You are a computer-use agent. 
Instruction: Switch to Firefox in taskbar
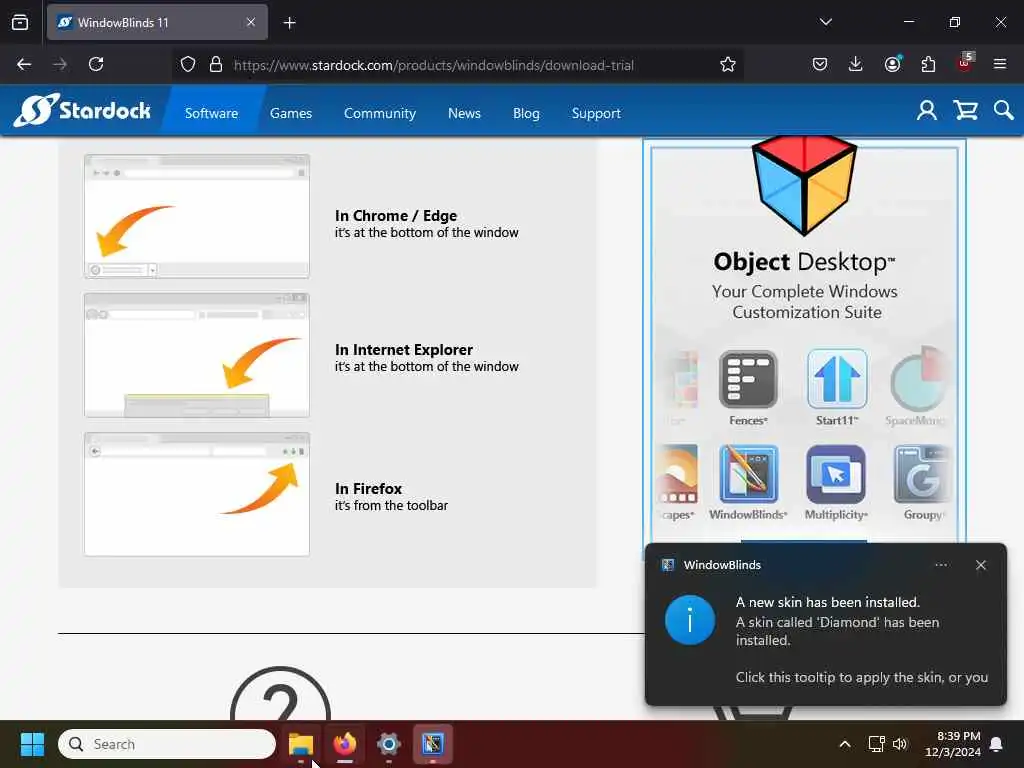[345, 744]
